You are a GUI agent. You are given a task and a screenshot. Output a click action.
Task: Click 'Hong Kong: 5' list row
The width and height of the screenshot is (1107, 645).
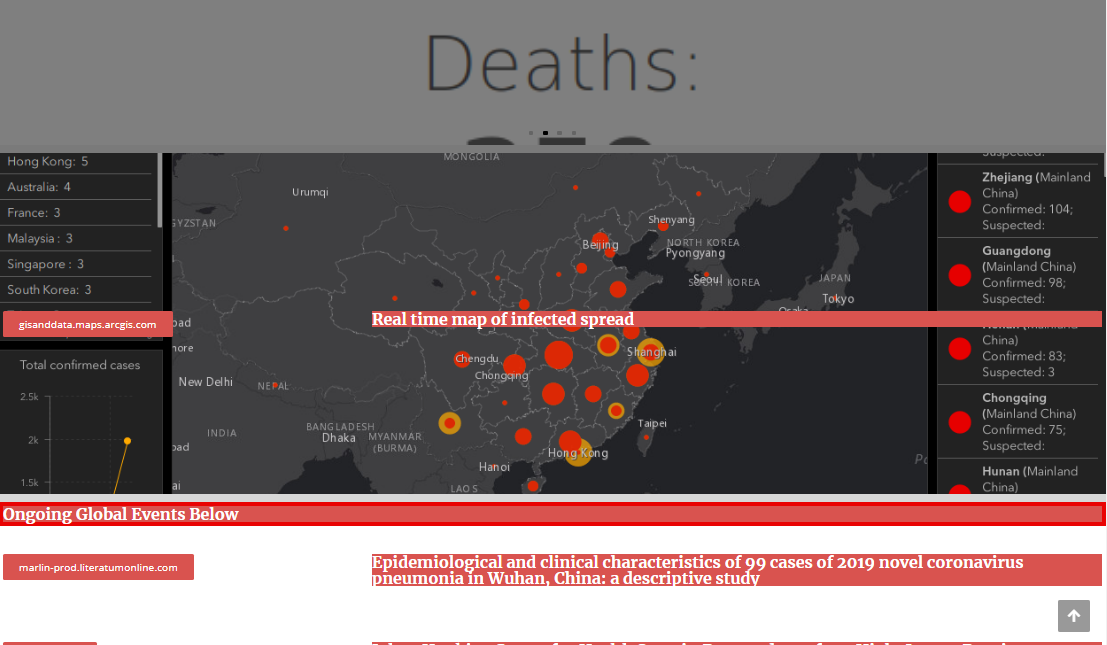click(x=76, y=162)
